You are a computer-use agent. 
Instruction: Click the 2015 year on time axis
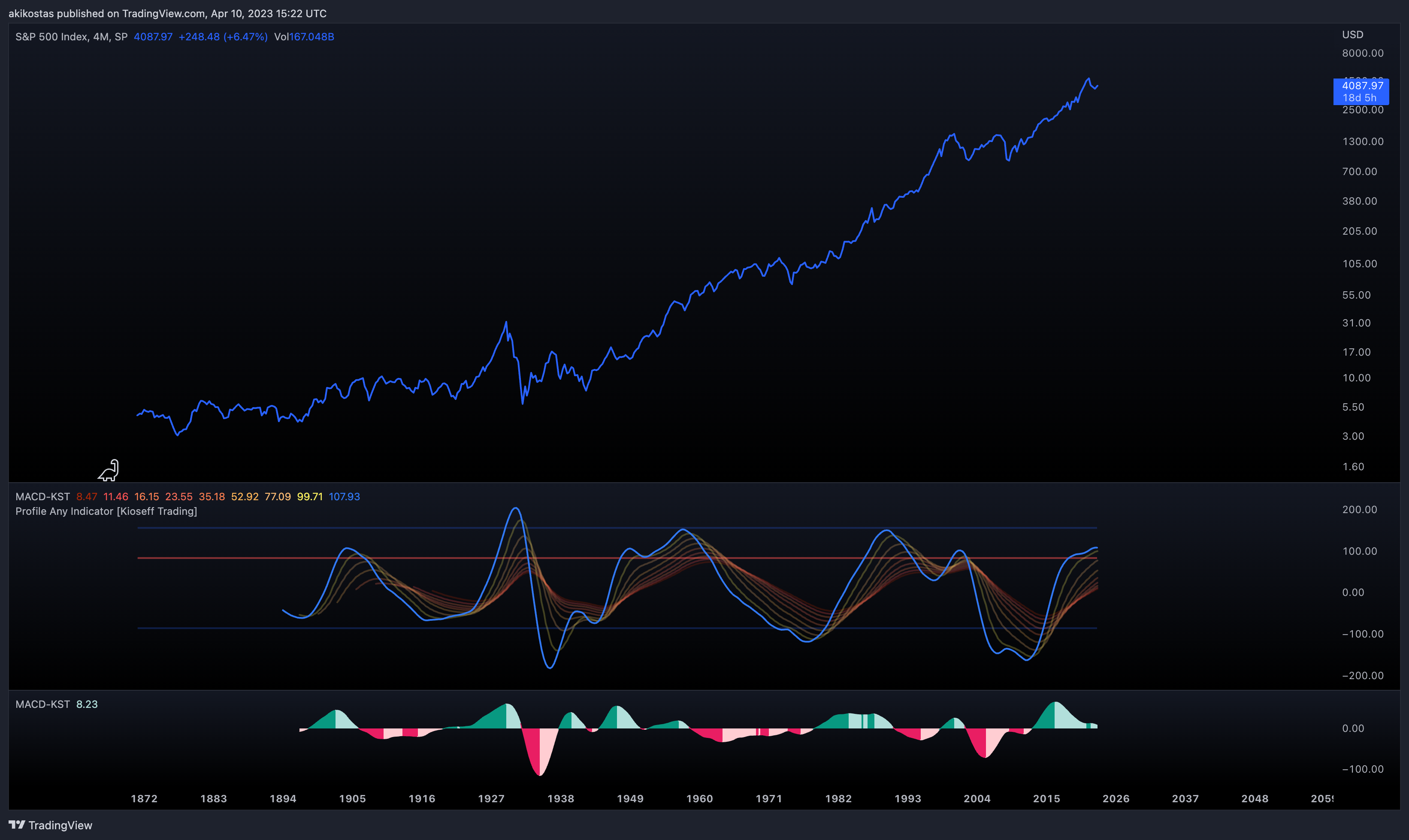coord(1047,799)
